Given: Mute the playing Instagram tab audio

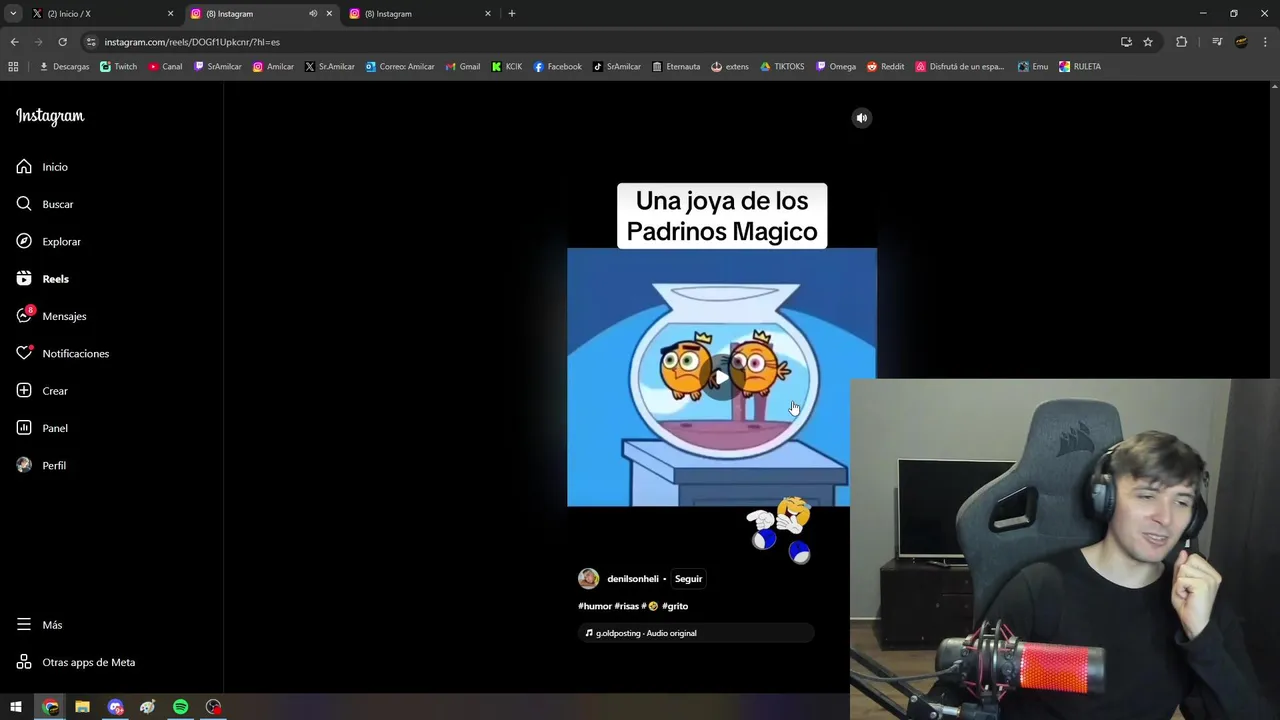Looking at the screenshot, I should coord(313,14).
